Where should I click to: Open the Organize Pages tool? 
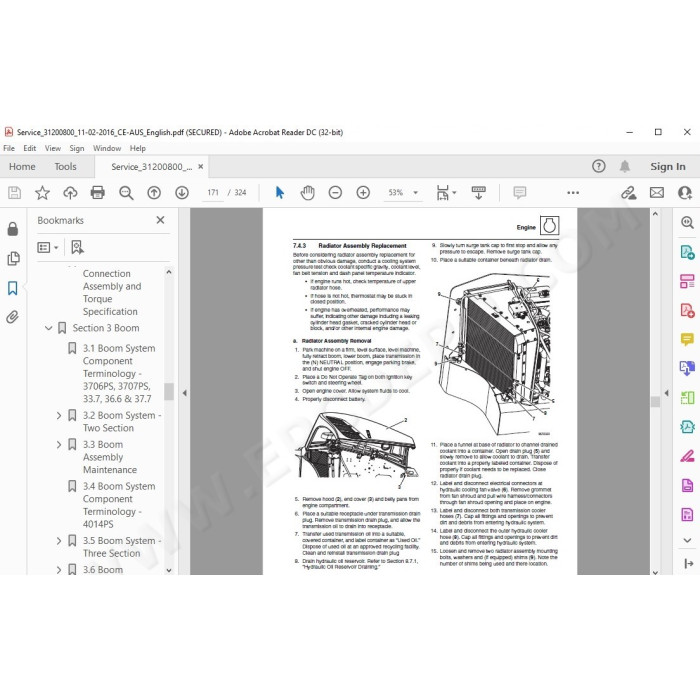[687, 281]
